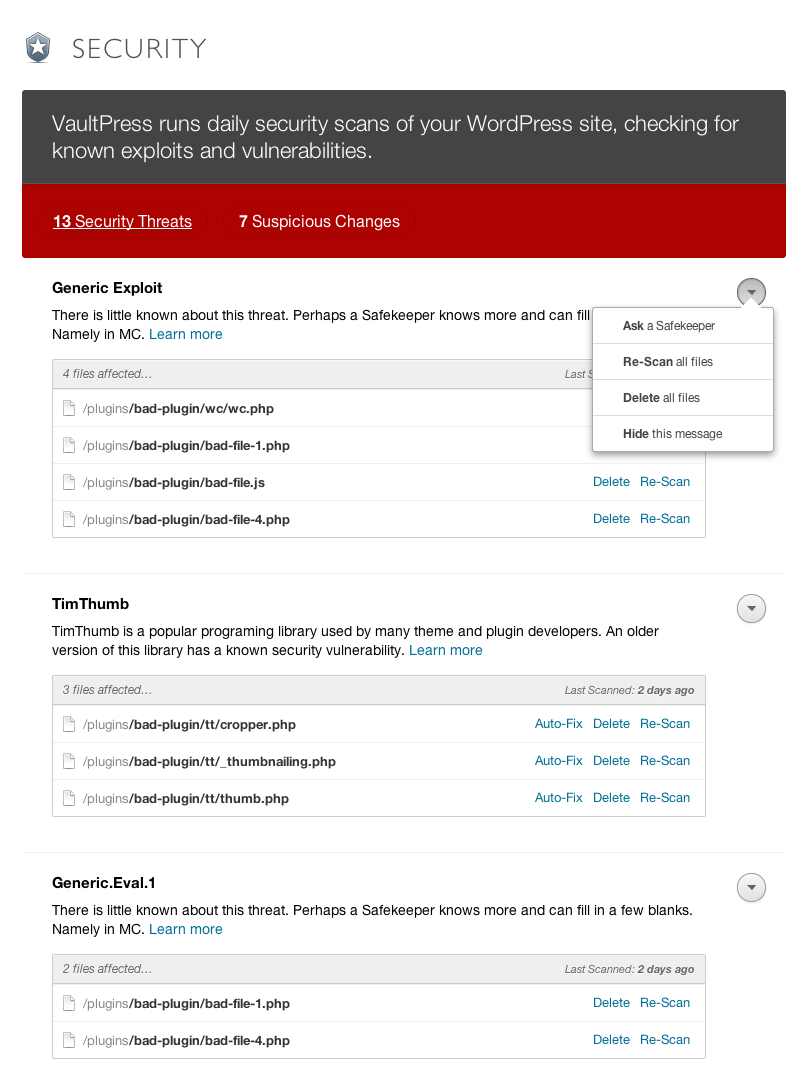Delete bad-file-1.php under Generic.Eval.1
Viewport: 808px width, 1079px height.
[x=611, y=1003]
